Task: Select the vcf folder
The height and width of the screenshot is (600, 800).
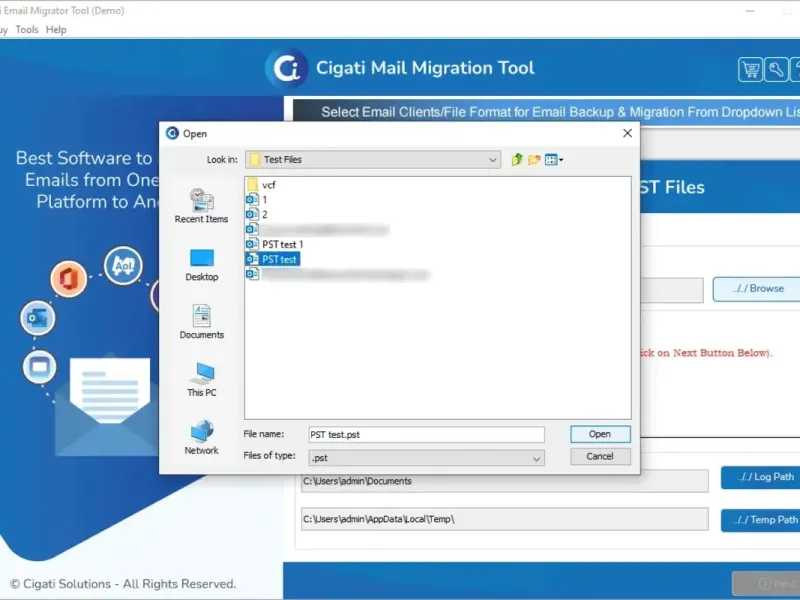Action: [262, 185]
